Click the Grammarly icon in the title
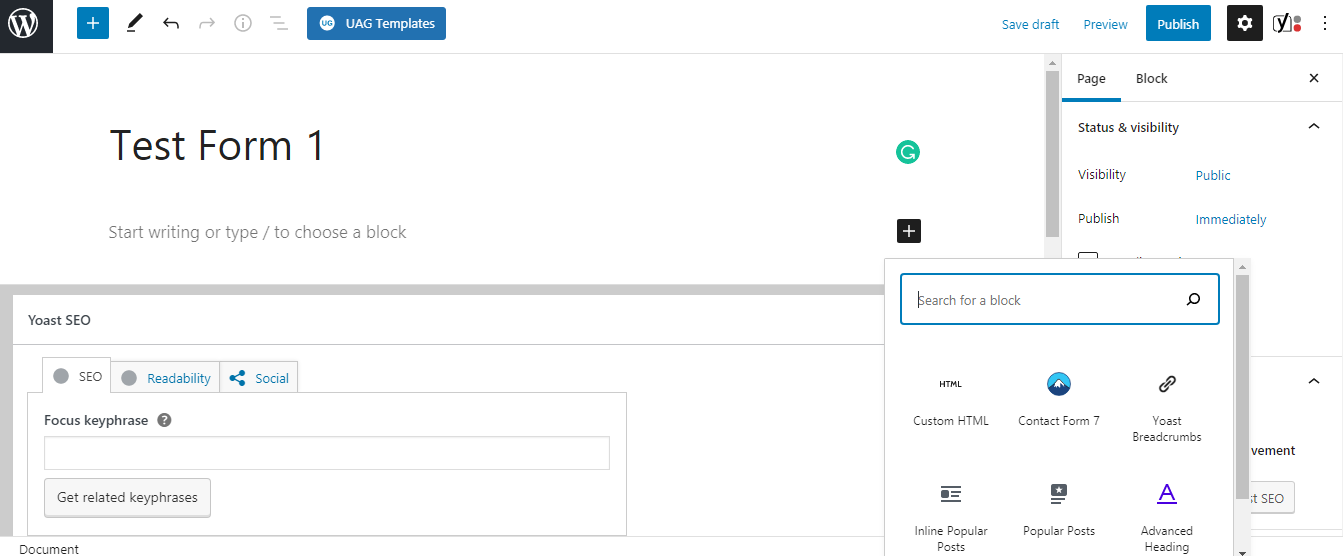This screenshot has height=556, width=1343. [x=908, y=152]
